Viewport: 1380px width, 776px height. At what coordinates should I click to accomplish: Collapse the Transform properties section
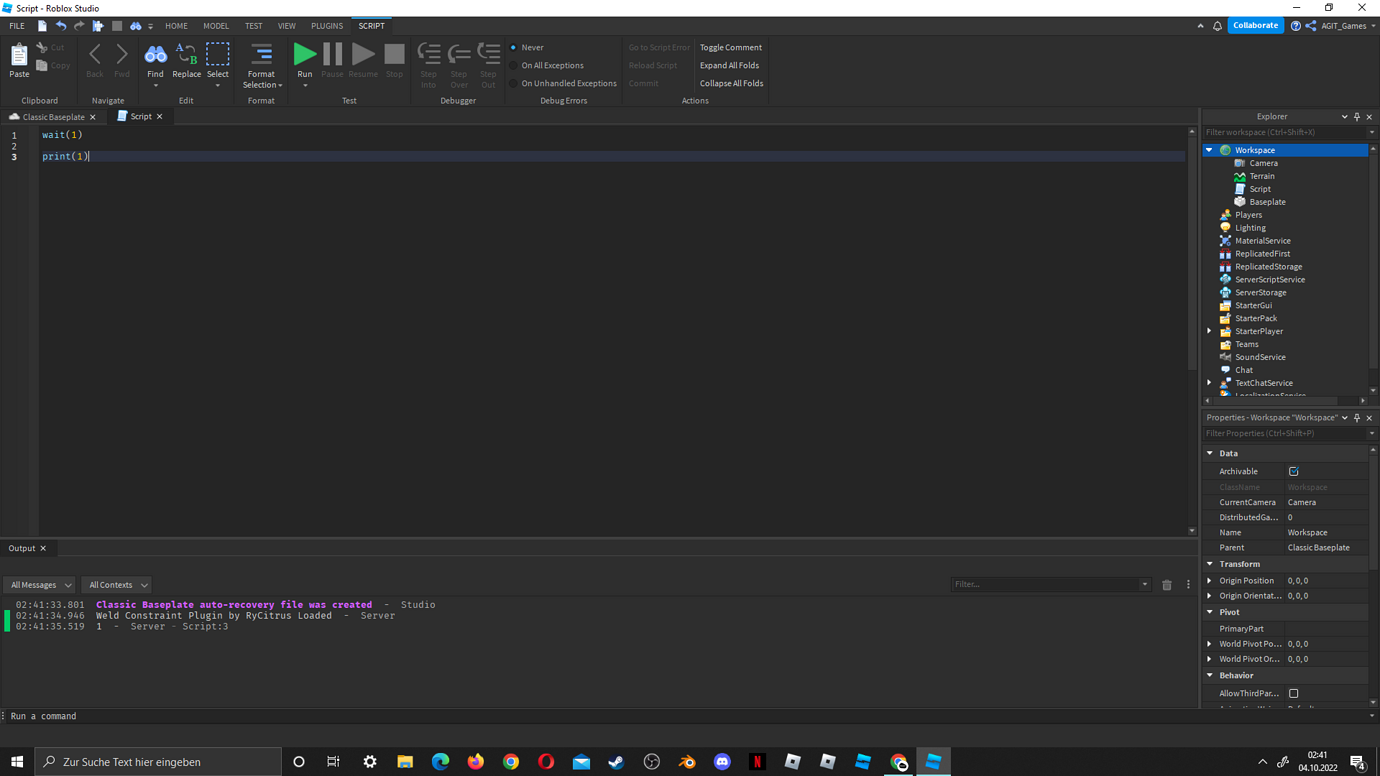[1210, 564]
